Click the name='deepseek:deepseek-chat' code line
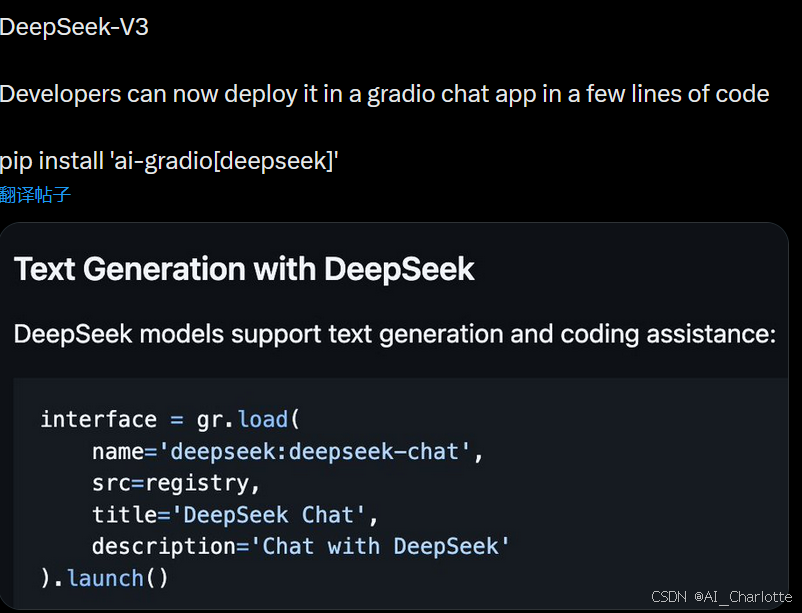 tap(287, 452)
